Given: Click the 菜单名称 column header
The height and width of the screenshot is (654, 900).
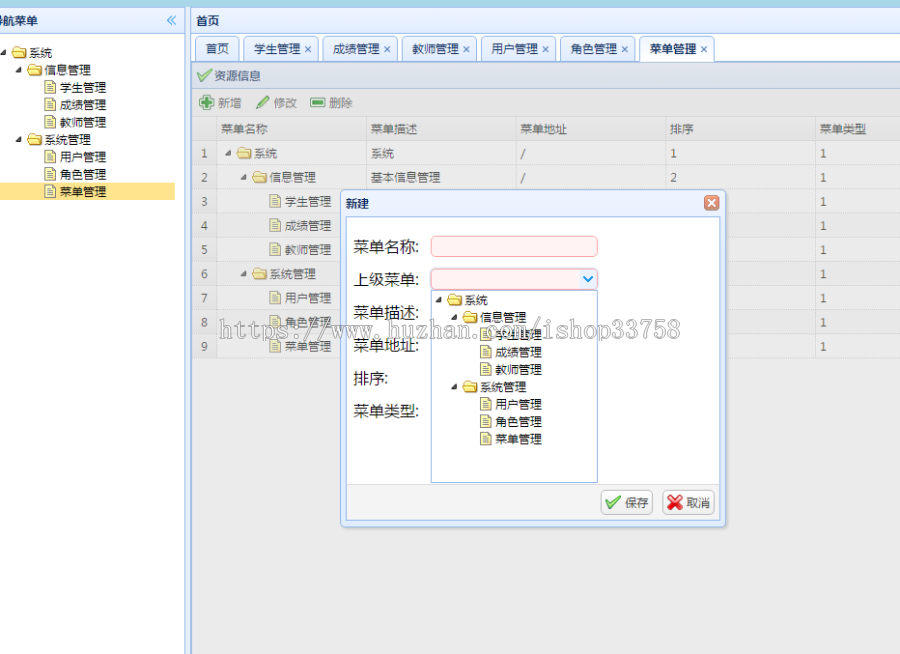Looking at the screenshot, I should [292, 129].
